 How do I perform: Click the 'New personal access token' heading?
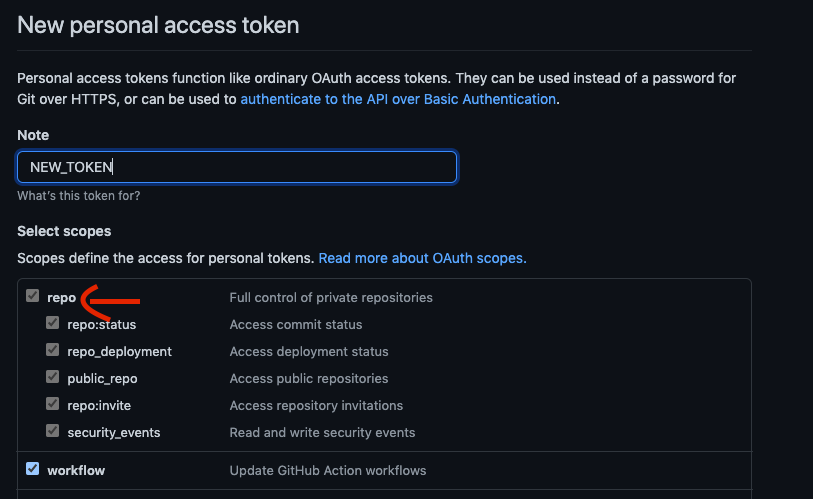(158, 24)
